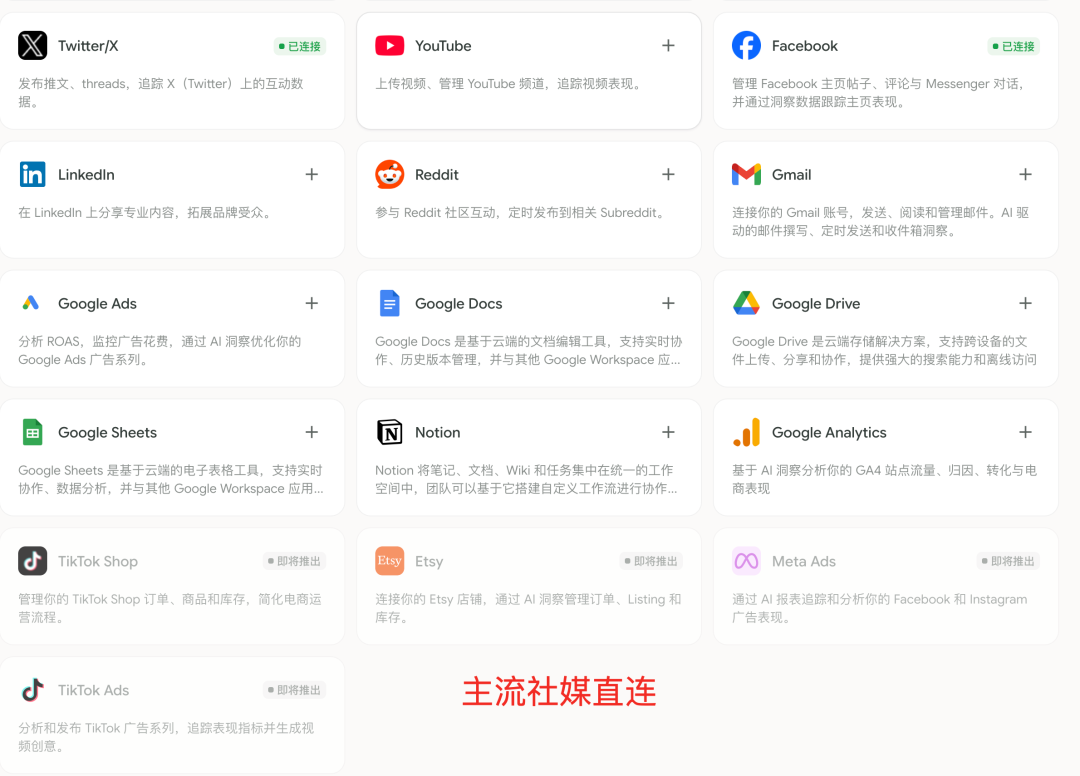Add Google Drive with plus button

(x=1025, y=303)
